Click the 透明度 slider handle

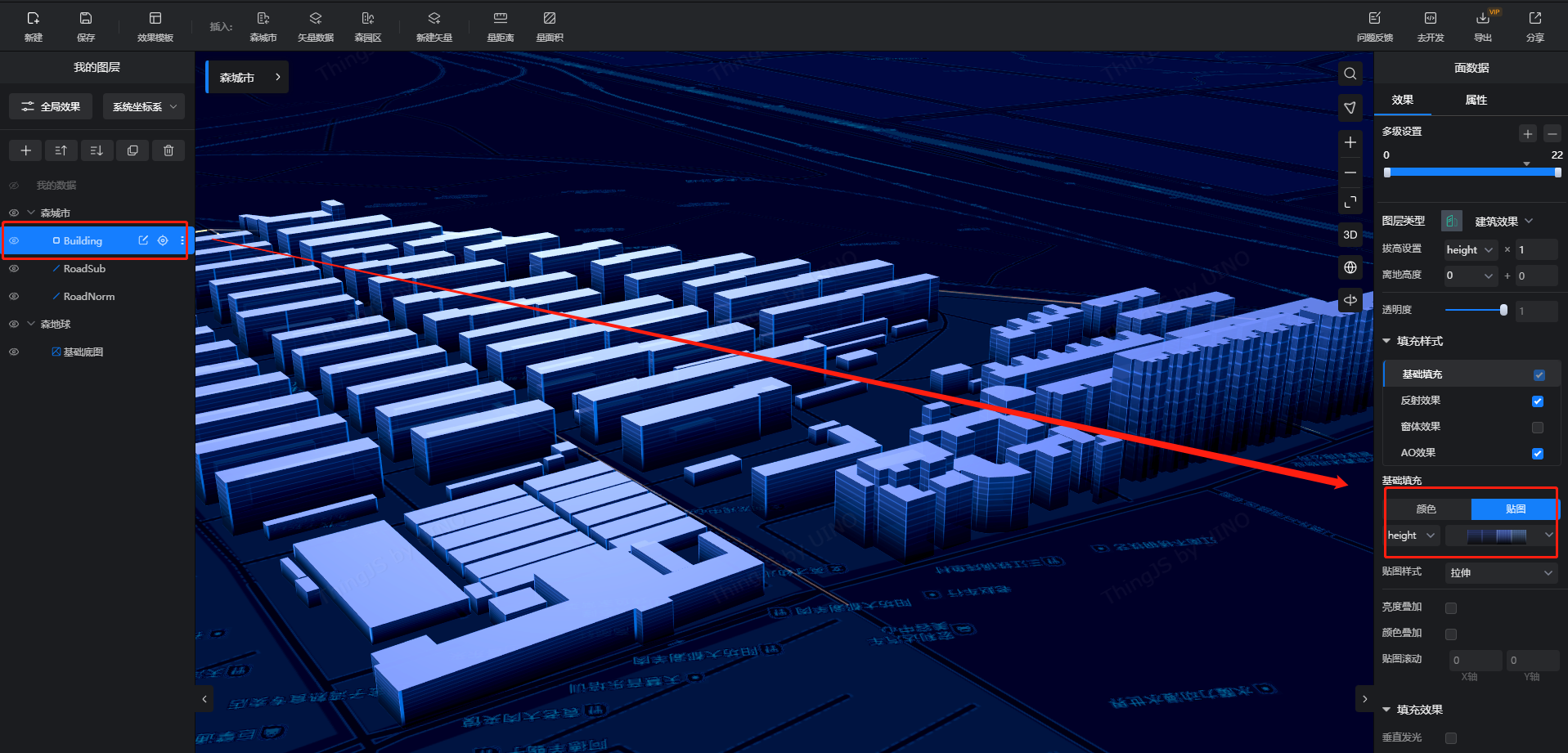tap(1503, 310)
